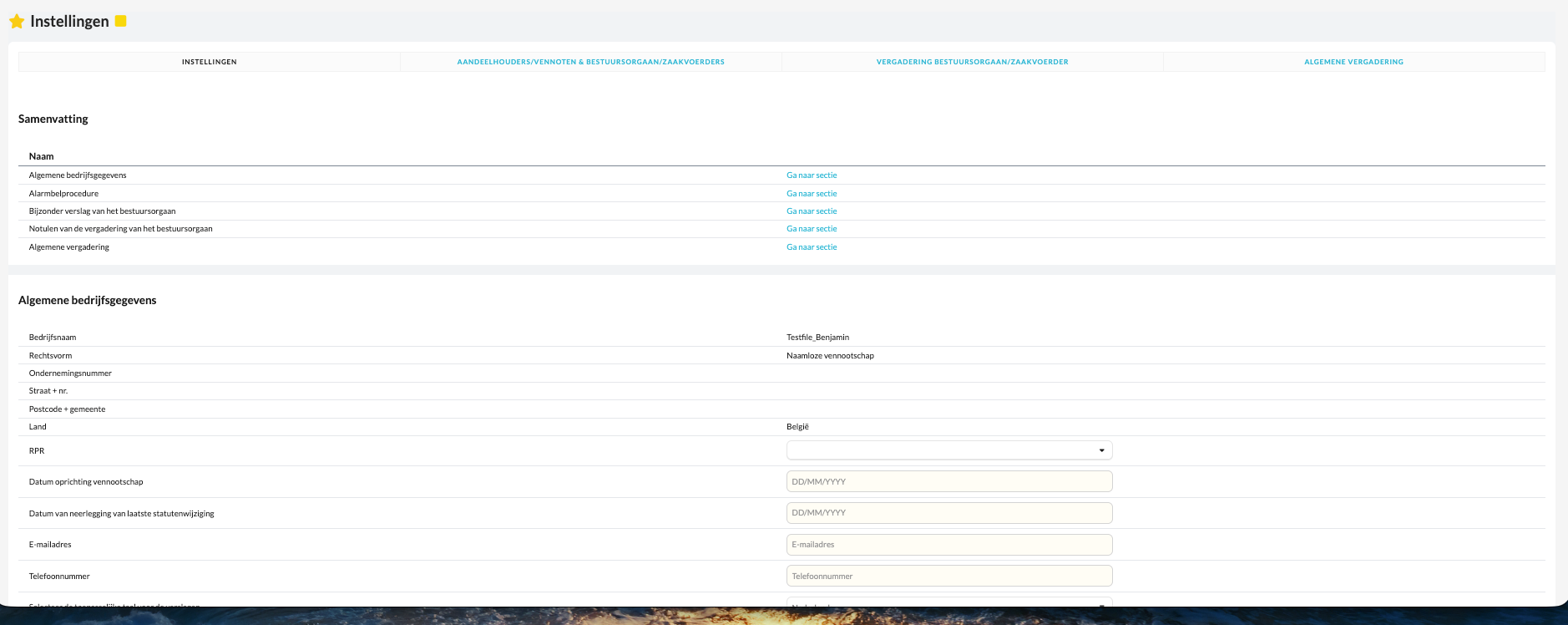Focus the E-mailadres input field
The width and height of the screenshot is (1568, 625).
(x=949, y=545)
